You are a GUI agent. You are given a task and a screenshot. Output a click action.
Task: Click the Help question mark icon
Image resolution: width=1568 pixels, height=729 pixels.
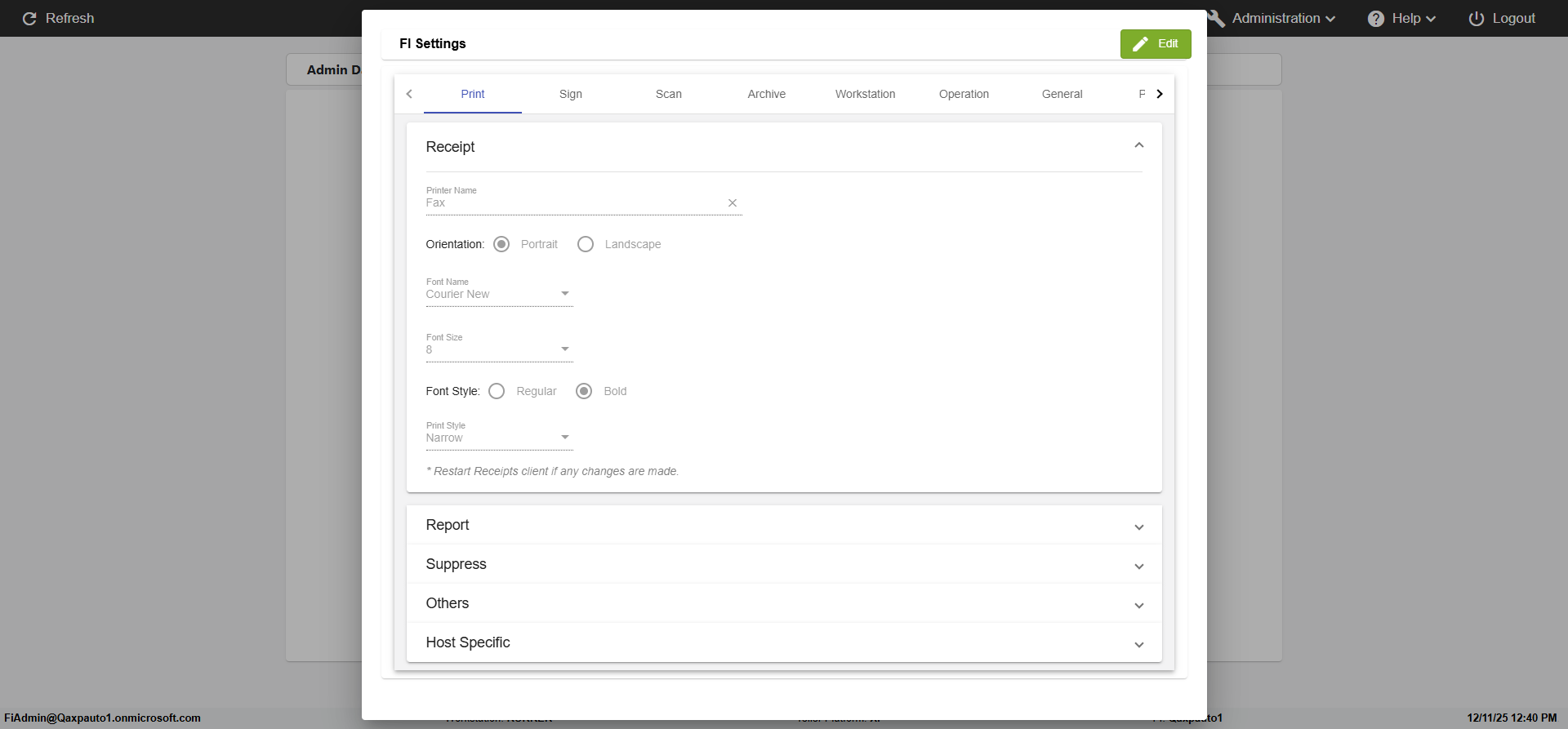coord(1376,18)
